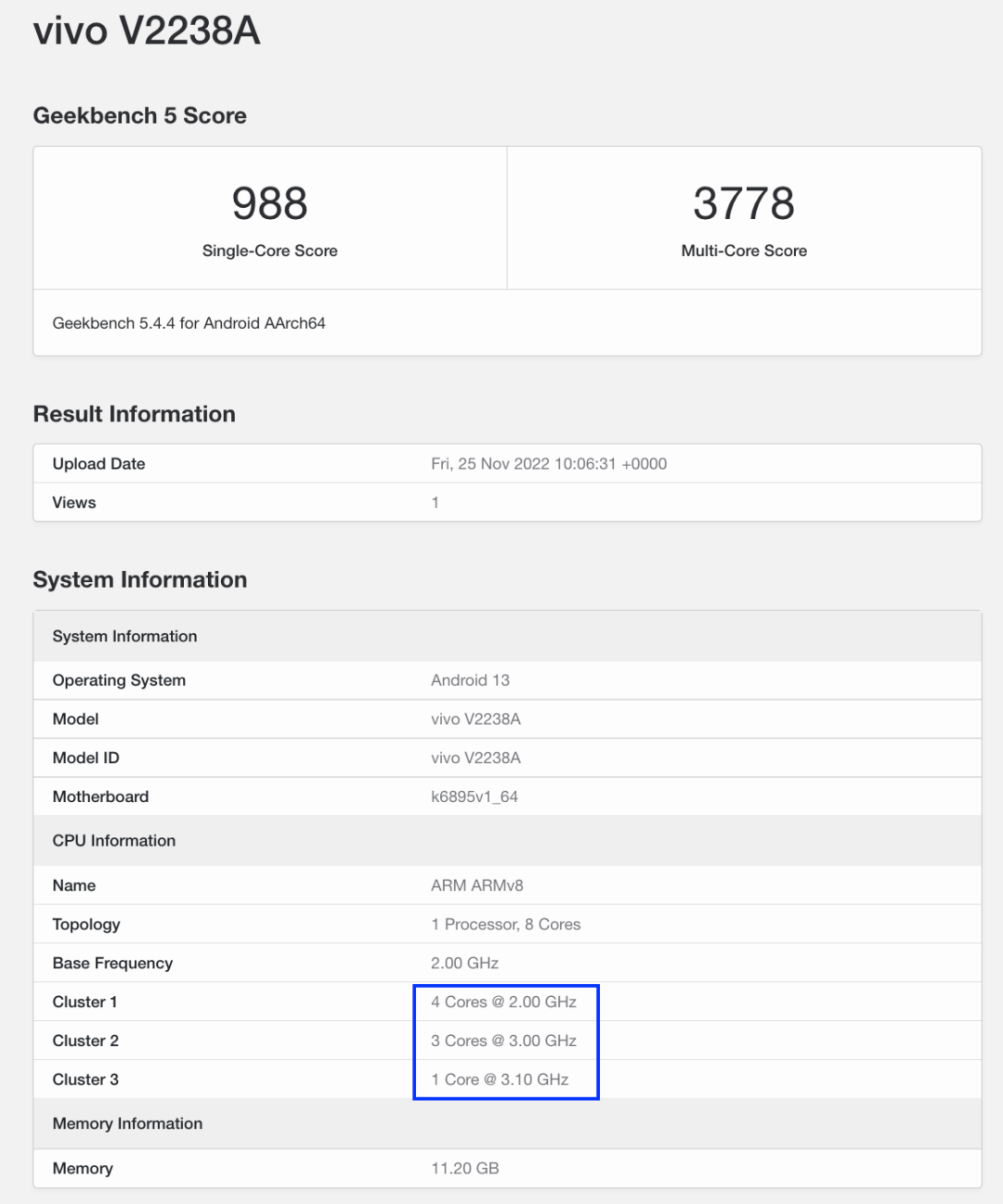Click the 1 Core @ 3.10 GHz value

(500, 1080)
